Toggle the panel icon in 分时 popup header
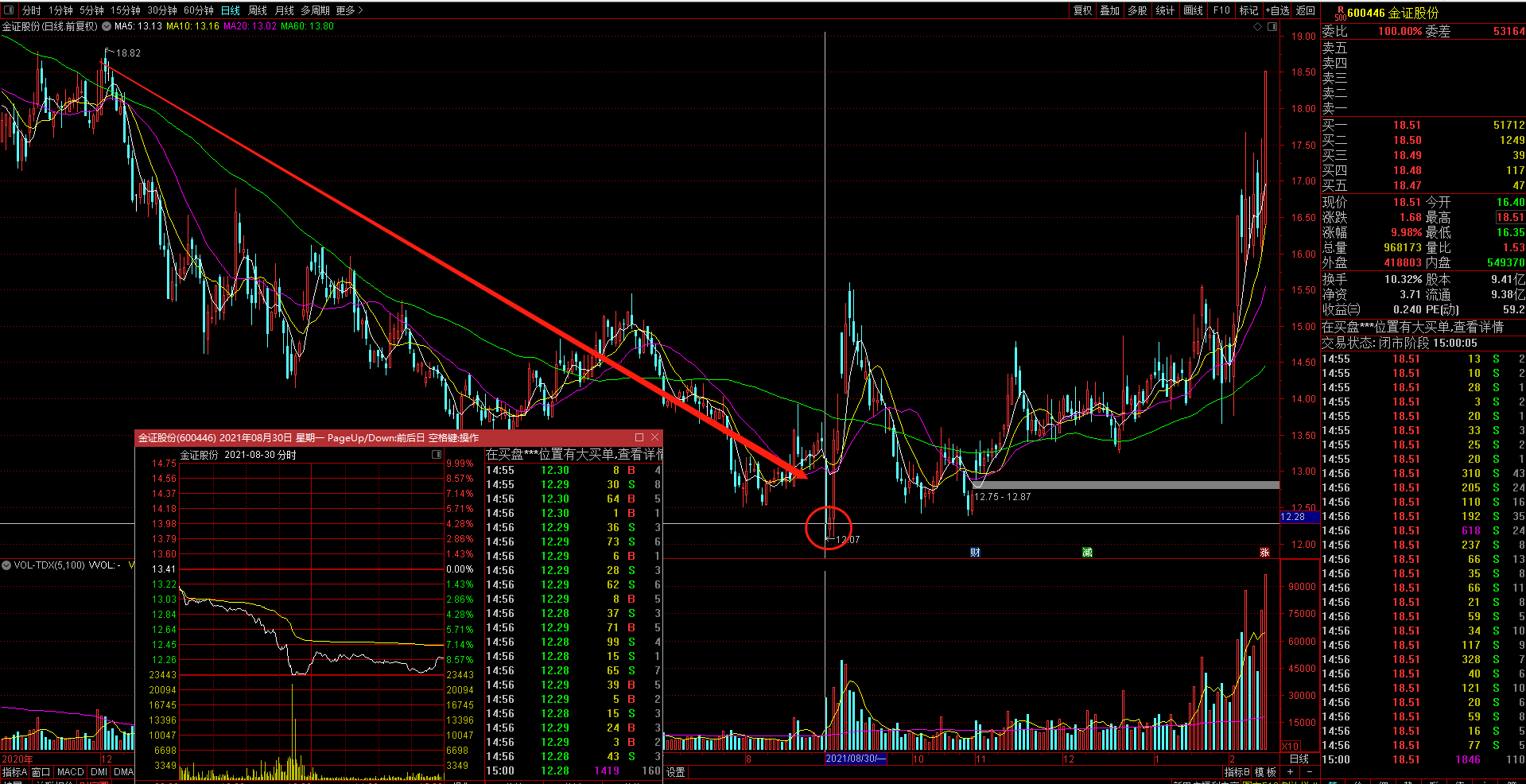 tap(437, 454)
